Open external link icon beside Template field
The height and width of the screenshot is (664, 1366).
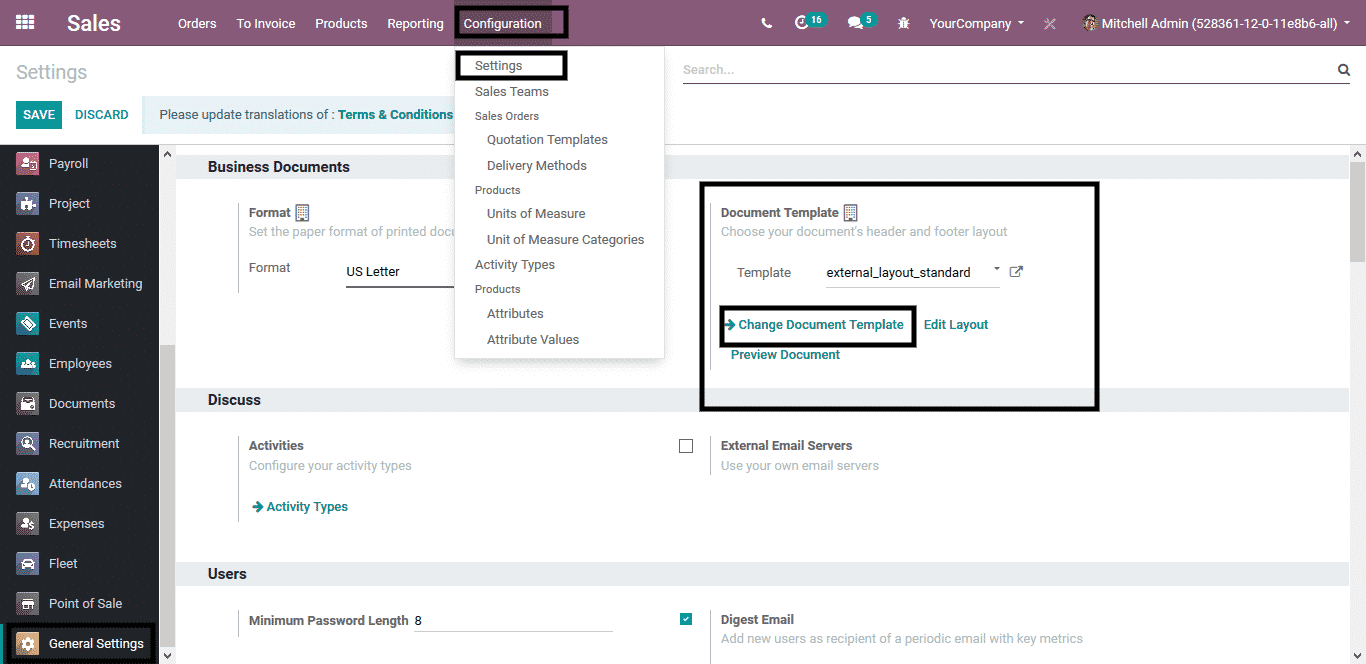pyautogui.click(x=1016, y=272)
